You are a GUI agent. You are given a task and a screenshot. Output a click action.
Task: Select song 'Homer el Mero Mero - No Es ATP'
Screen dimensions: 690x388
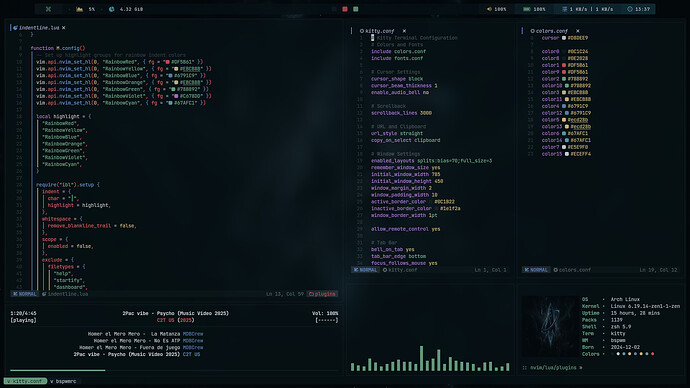(137, 340)
